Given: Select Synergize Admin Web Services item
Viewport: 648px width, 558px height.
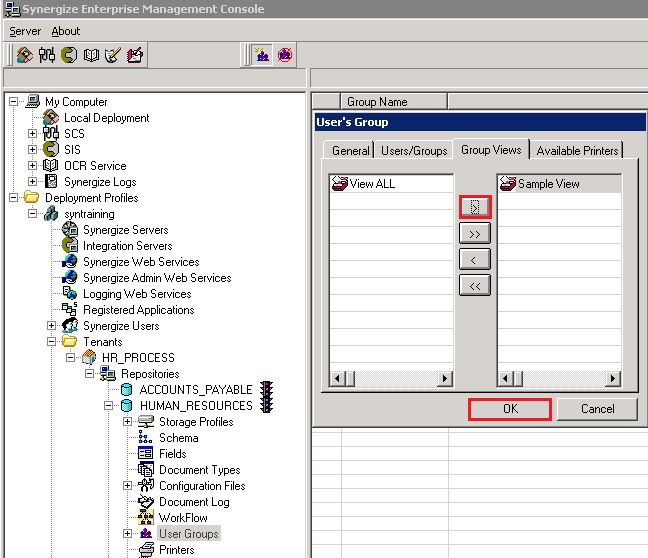Looking at the screenshot, I should (x=157, y=278).
